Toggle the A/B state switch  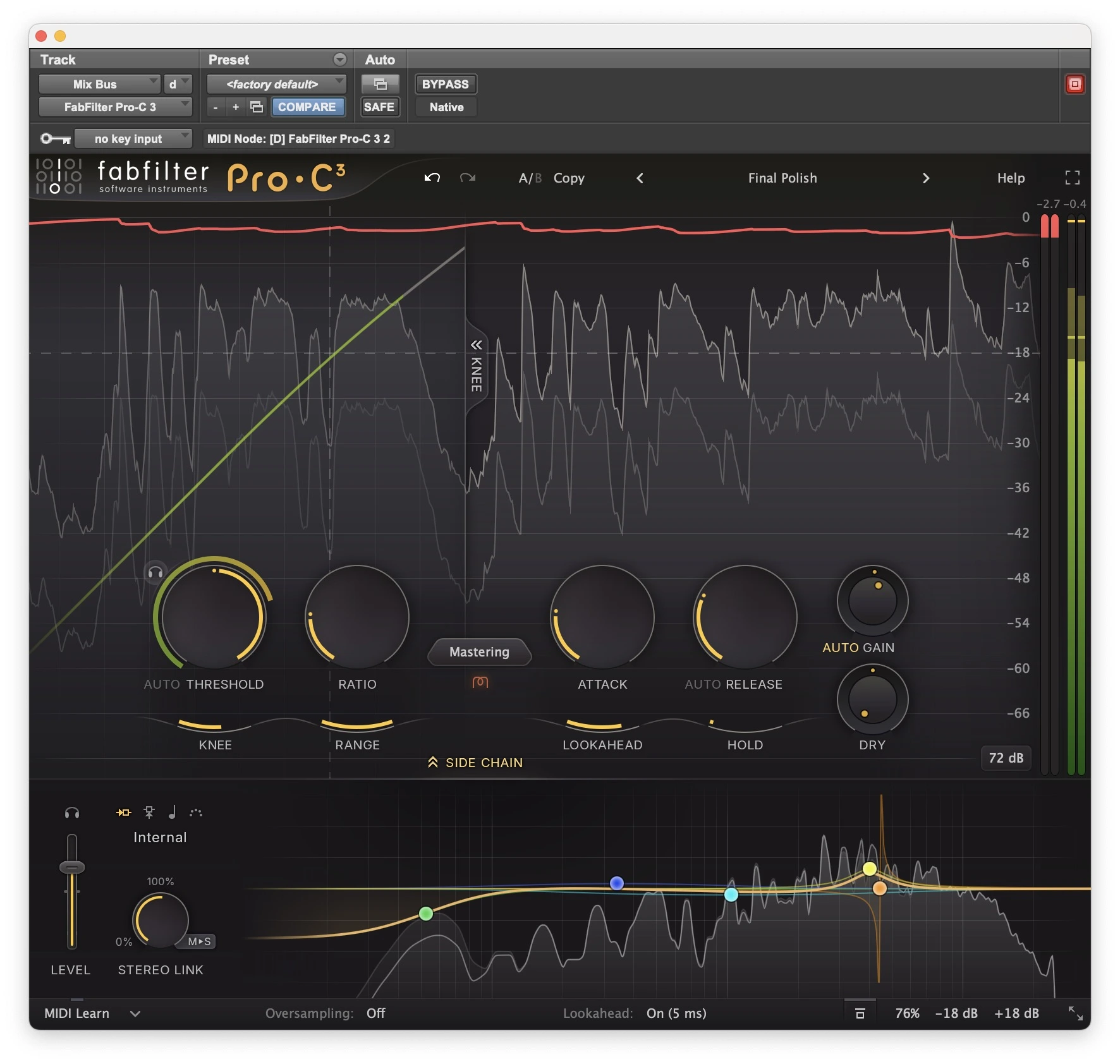click(530, 178)
